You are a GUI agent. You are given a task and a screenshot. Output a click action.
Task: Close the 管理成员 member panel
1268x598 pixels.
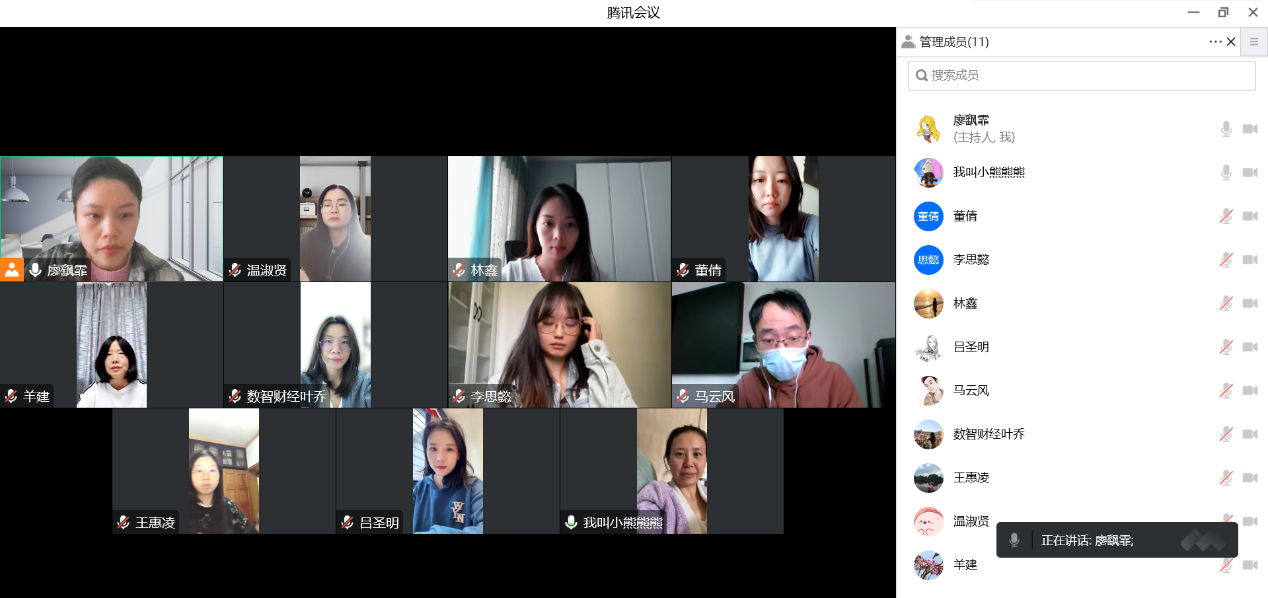[x=1231, y=42]
